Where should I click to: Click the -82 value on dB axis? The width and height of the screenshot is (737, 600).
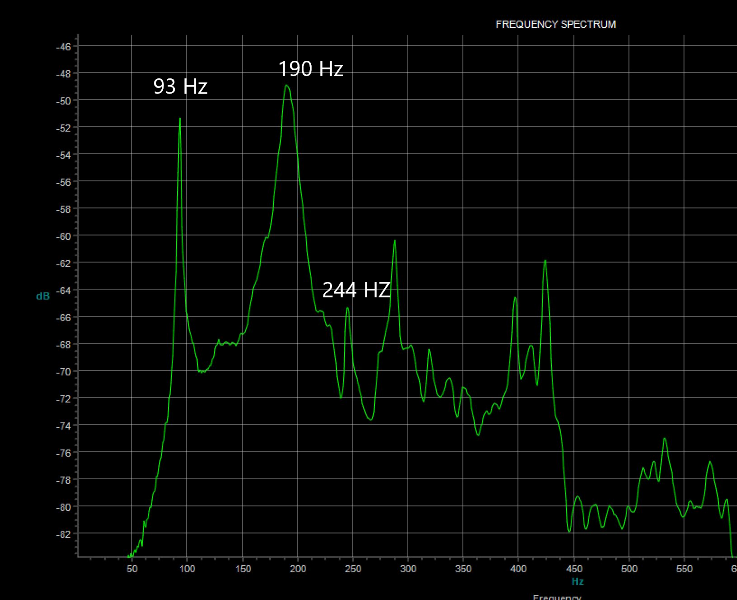63,534
